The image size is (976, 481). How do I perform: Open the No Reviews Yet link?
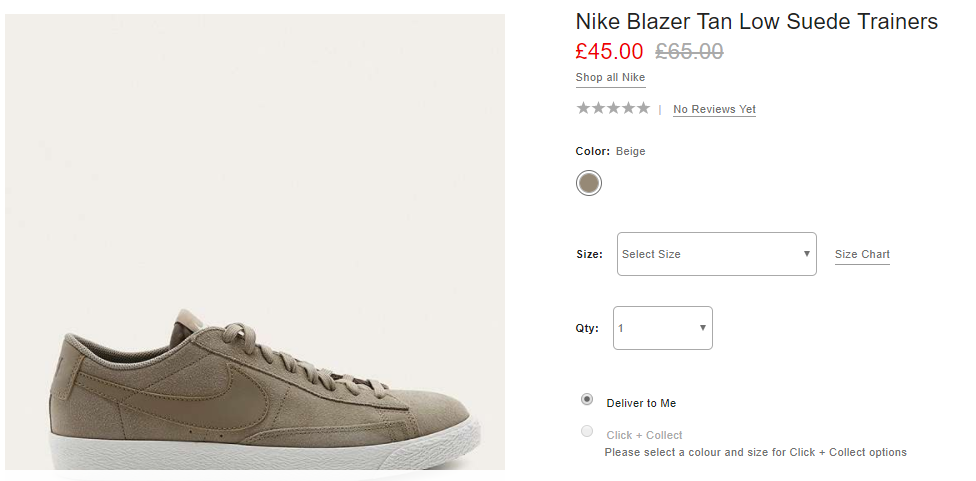(714, 110)
